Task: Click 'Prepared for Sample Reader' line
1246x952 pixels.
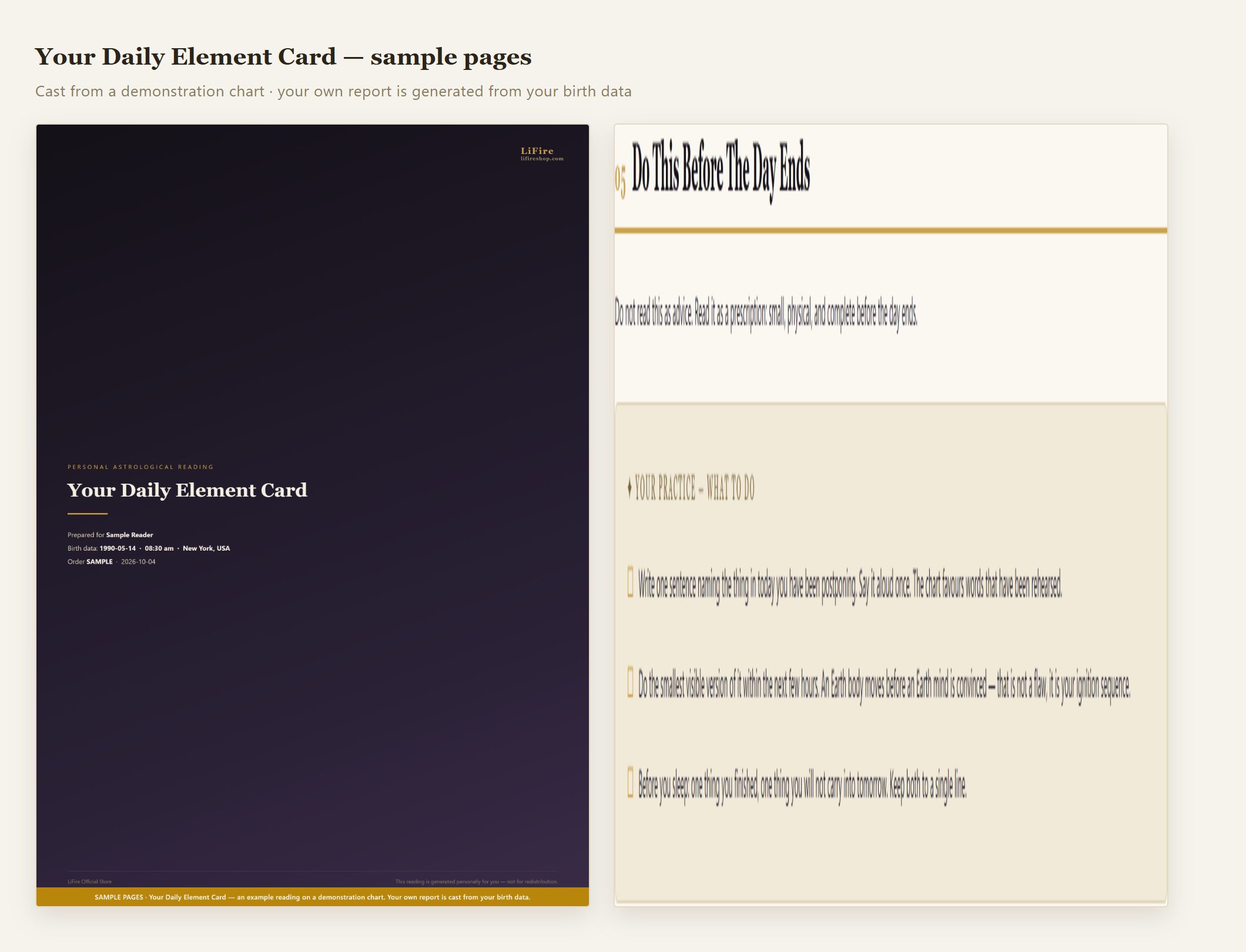Action: pyautogui.click(x=110, y=535)
